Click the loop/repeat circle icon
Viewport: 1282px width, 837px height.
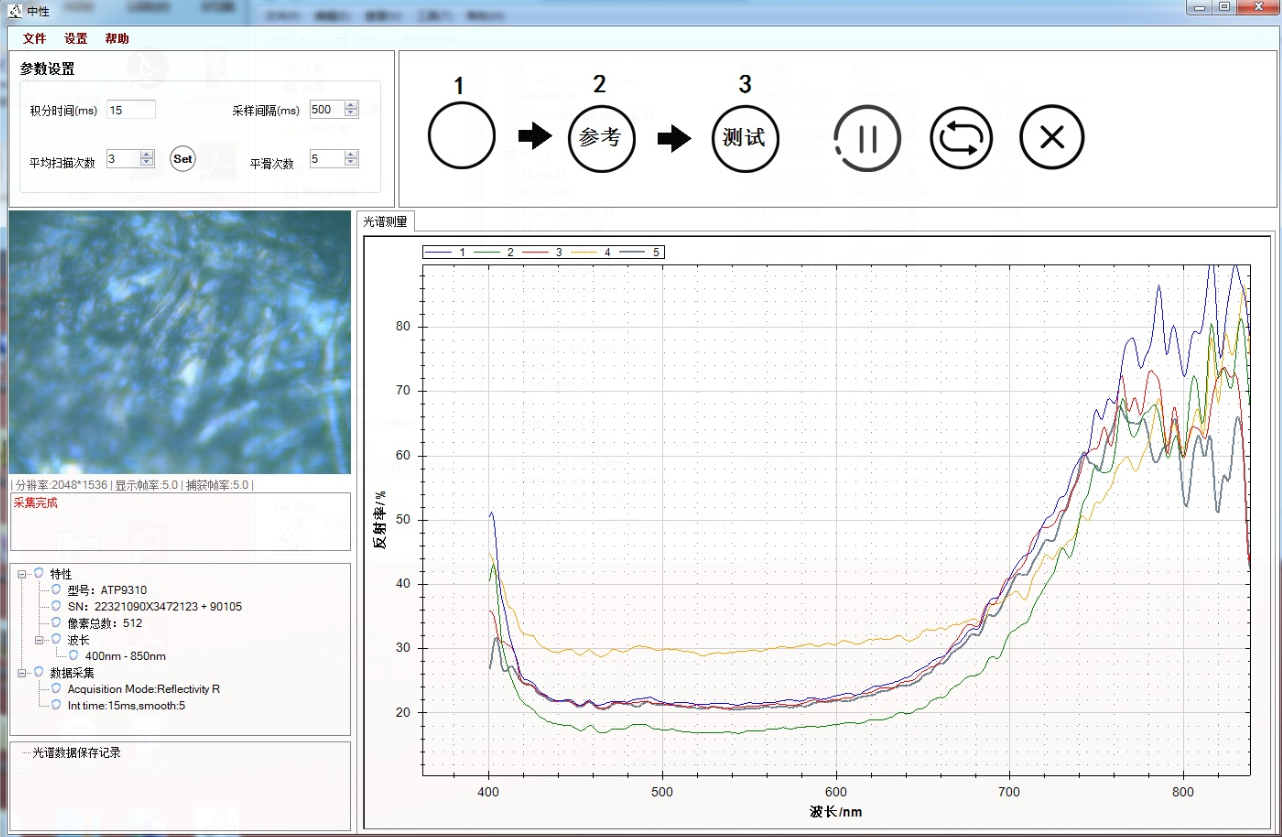[x=961, y=137]
